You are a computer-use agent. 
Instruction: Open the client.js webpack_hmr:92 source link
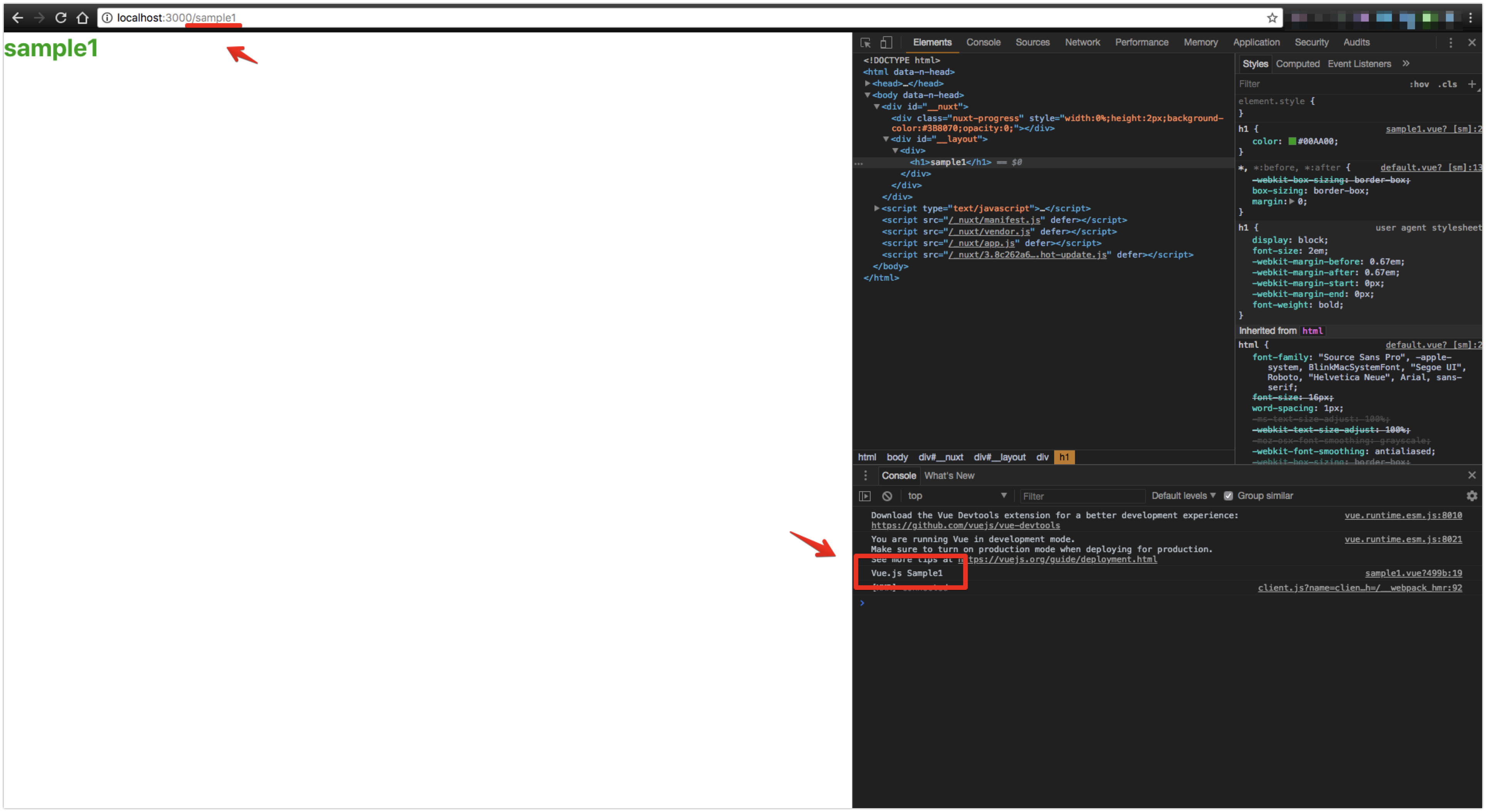click(1360, 588)
